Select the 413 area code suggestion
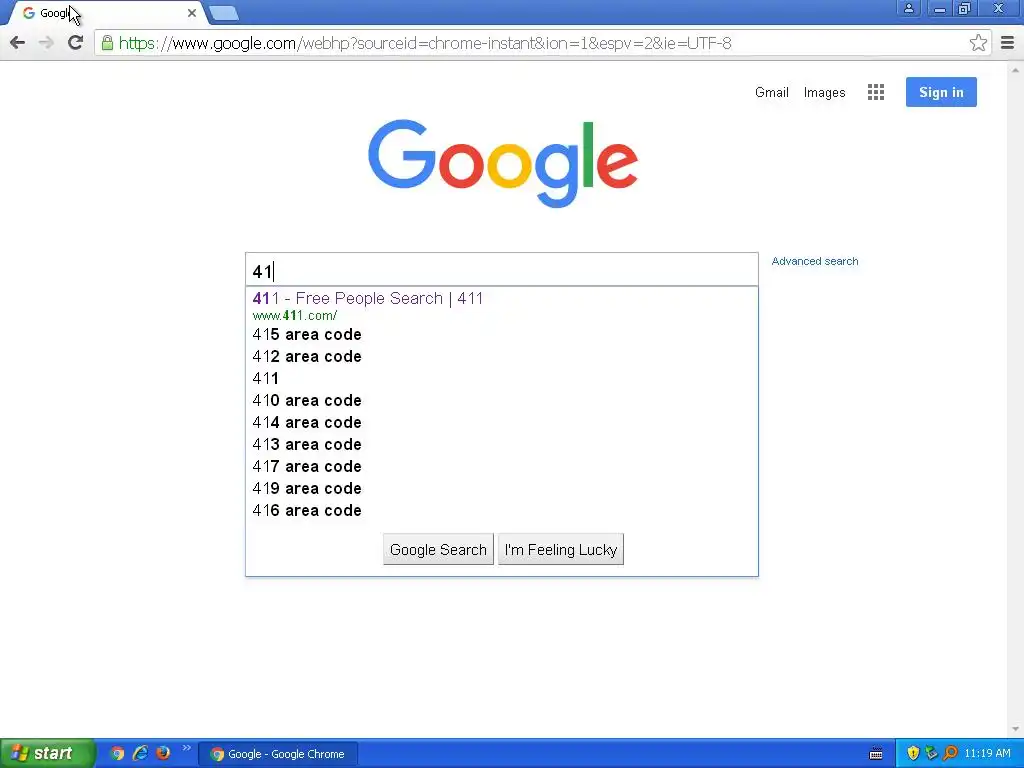 tap(502, 445)
